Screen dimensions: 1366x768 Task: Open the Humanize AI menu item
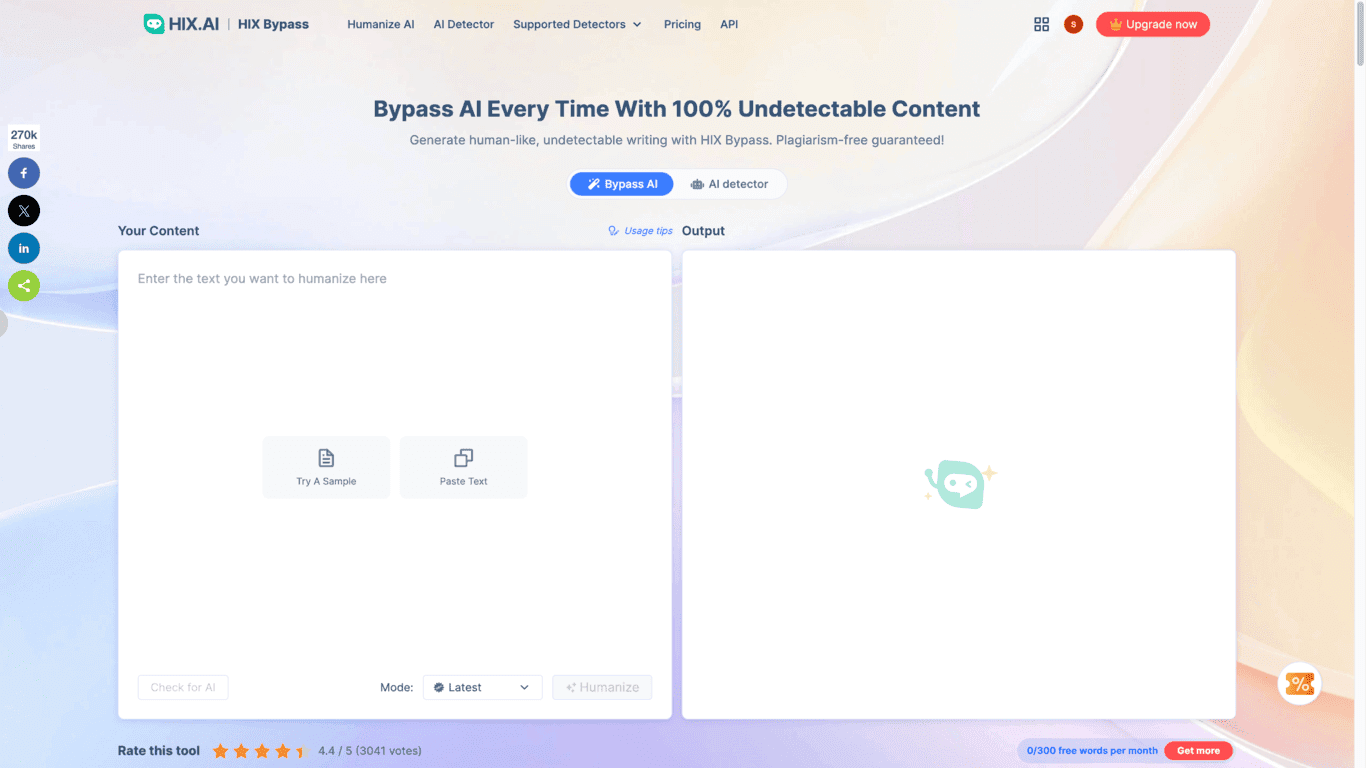pyautogui.click(x=381, y=24)
